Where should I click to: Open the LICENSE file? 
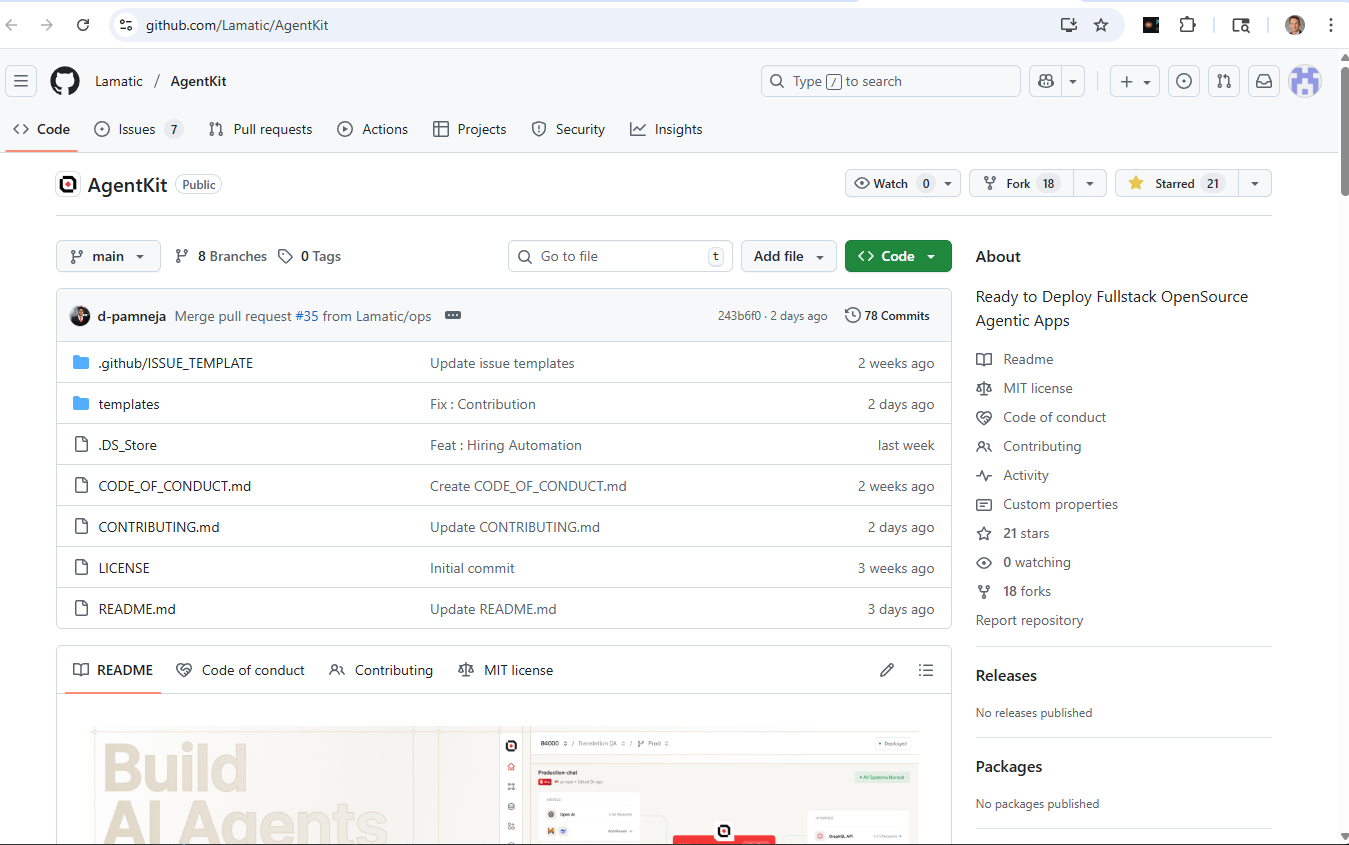coord(124,568)
